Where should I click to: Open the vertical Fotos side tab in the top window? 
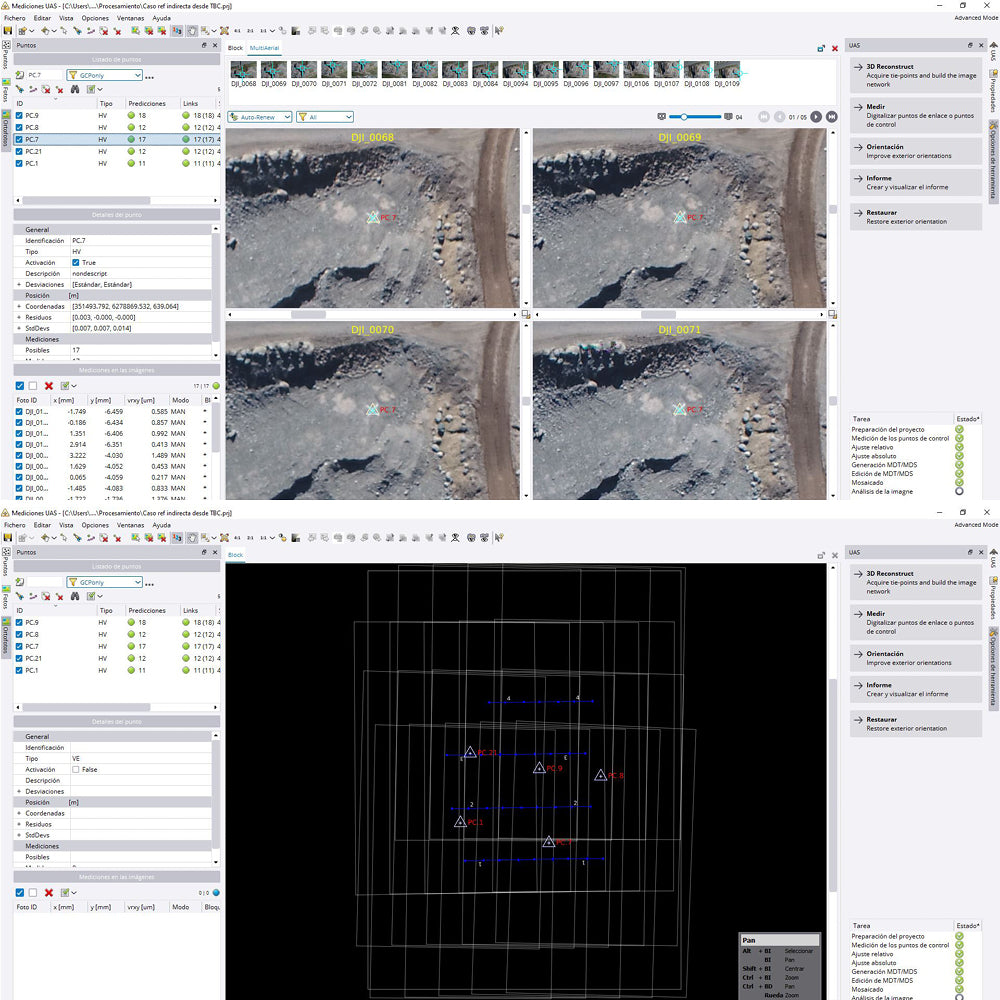click(6, 91)
